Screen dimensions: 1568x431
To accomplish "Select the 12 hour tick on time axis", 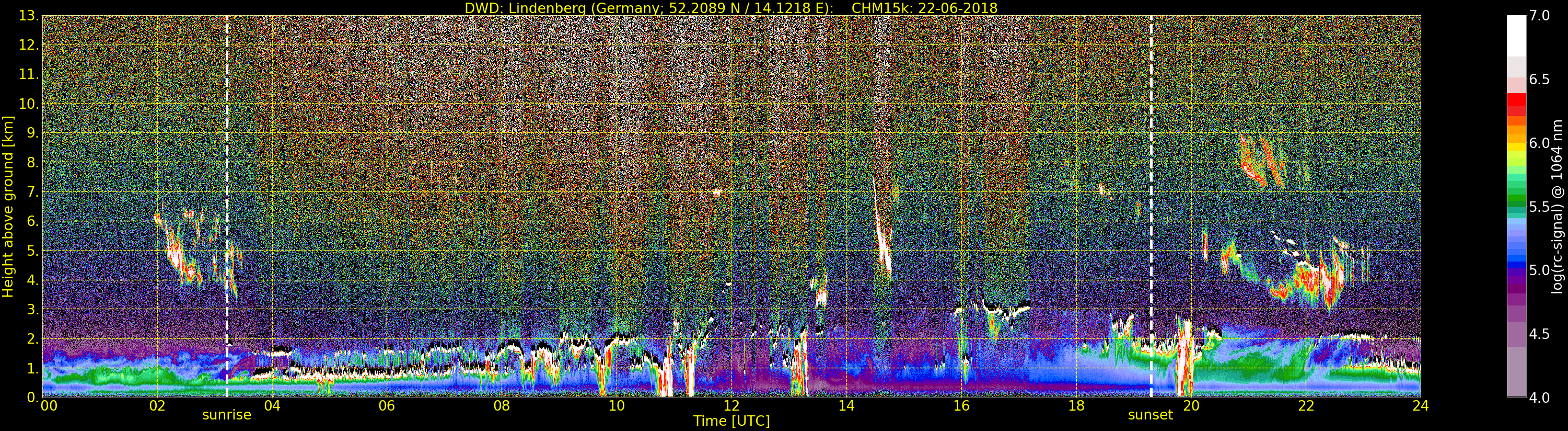I will click(731, 405).
